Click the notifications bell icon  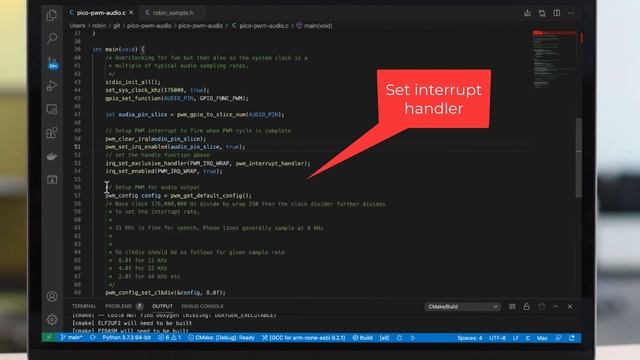572,338
